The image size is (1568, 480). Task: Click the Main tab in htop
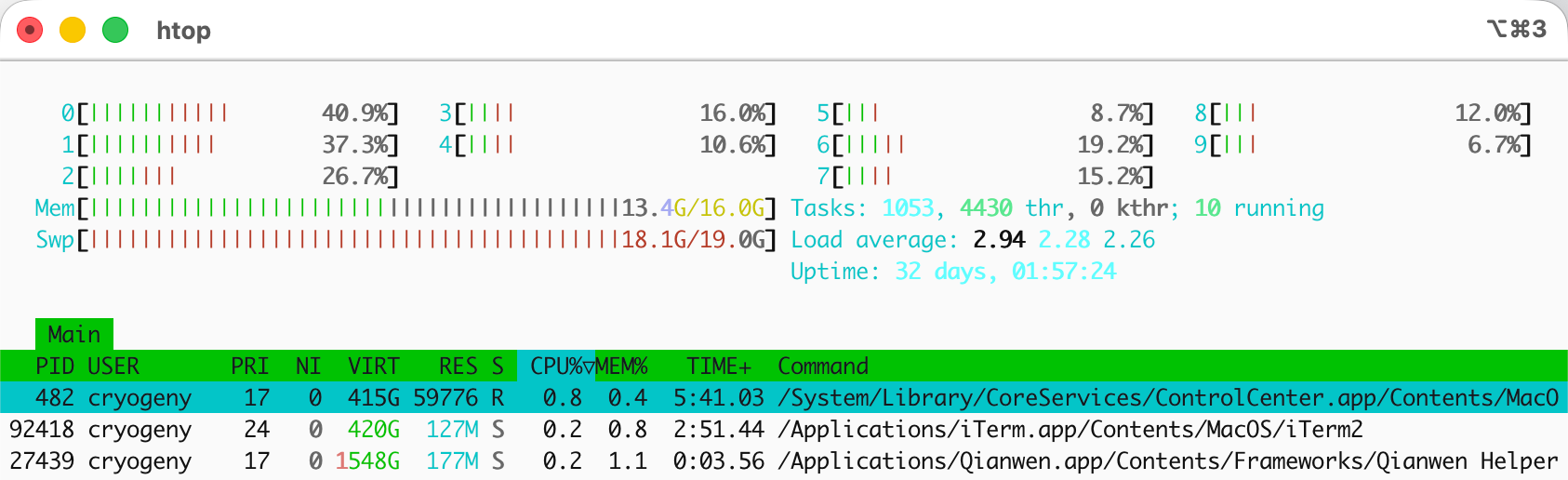(74, 334)
